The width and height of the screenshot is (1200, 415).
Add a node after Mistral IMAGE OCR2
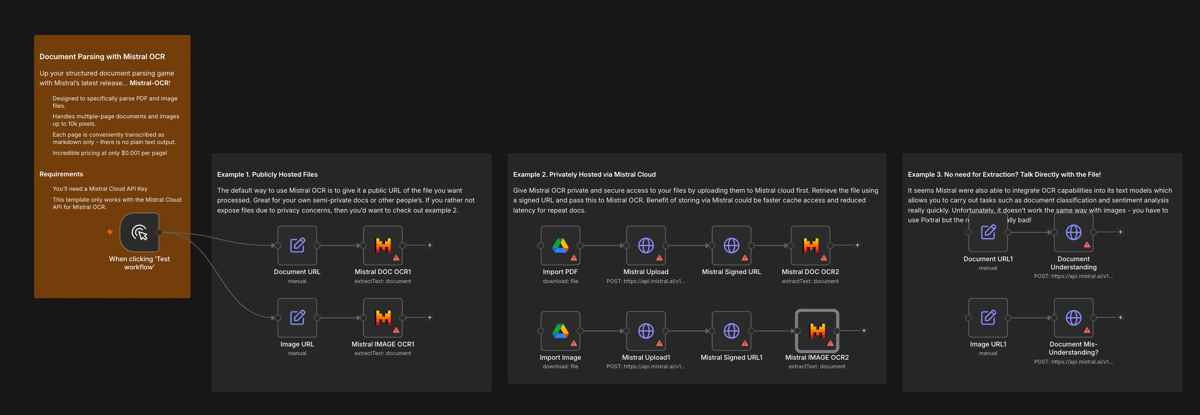point(864,331)
